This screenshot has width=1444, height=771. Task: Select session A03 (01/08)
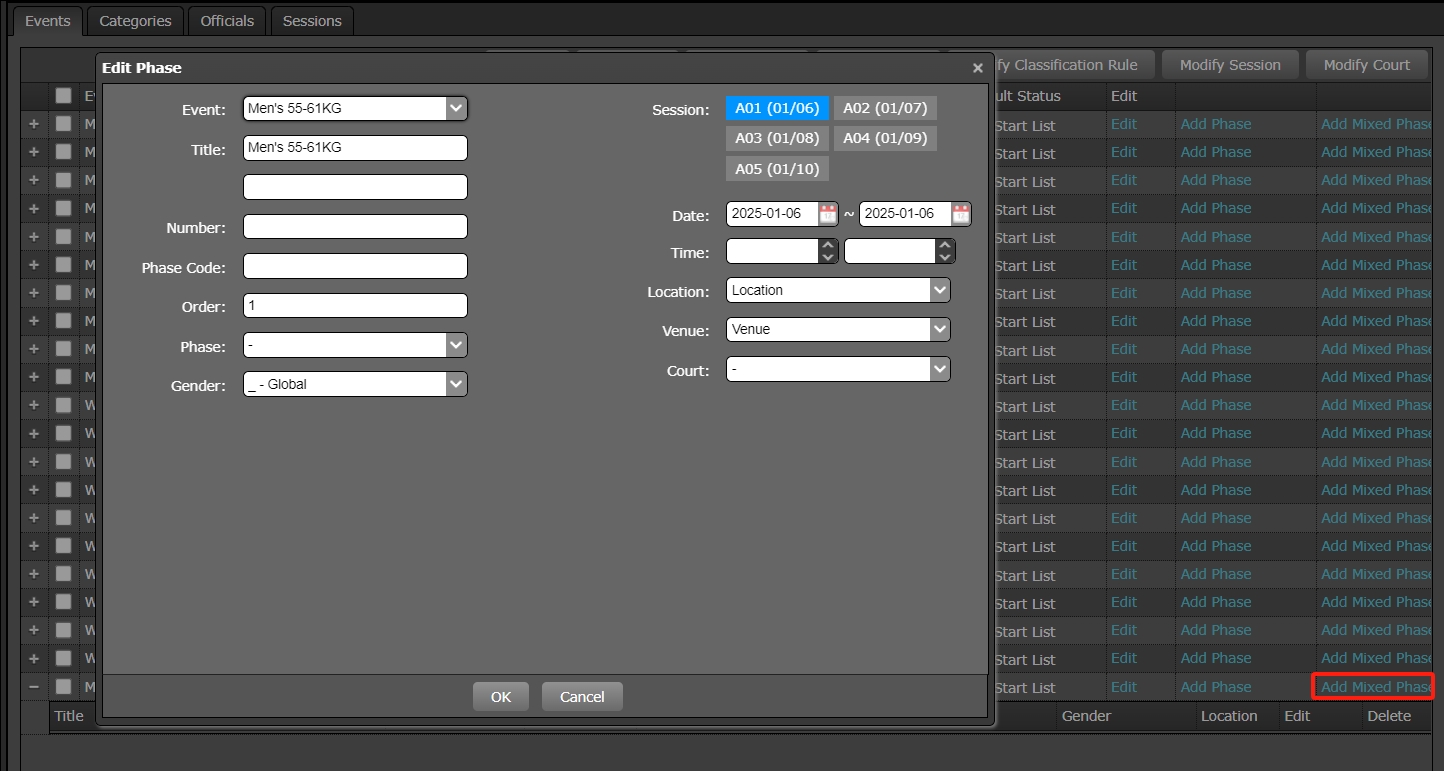point(777,138)
